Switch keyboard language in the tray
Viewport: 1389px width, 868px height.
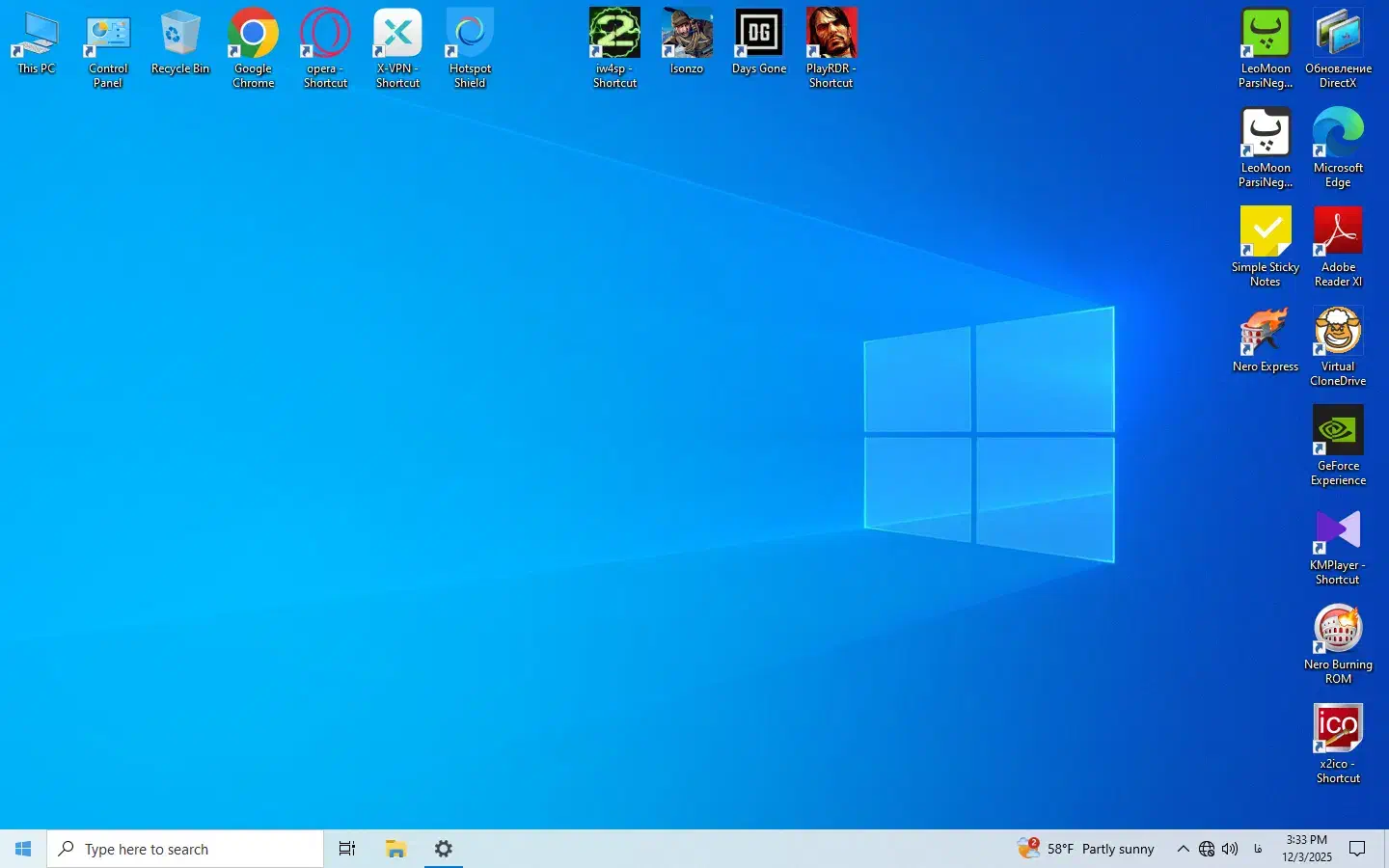1257,849
